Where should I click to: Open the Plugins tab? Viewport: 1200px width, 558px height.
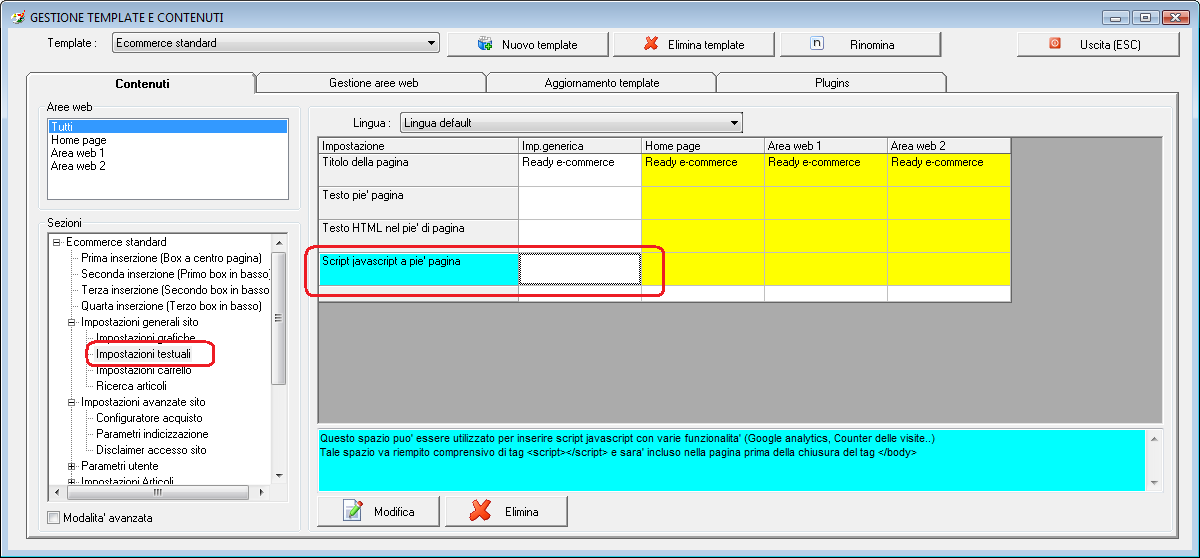pos(831,83)
